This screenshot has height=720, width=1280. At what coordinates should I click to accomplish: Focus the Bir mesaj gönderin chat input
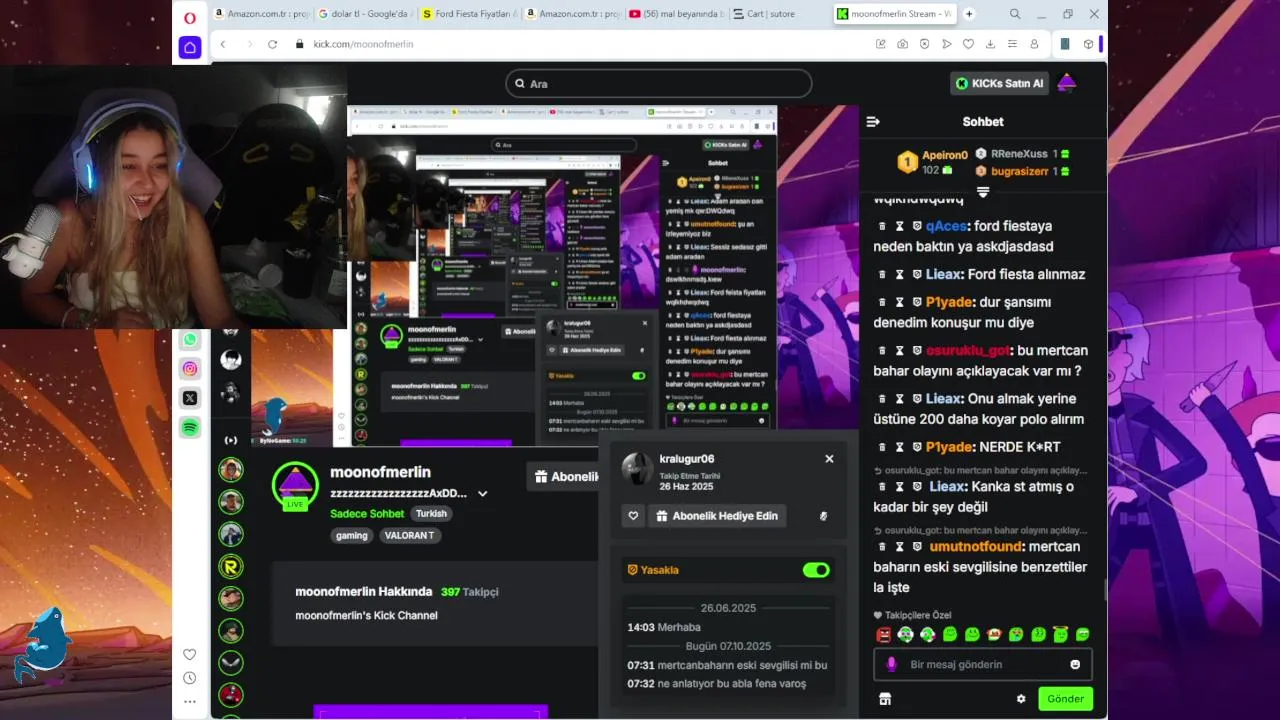[x=983, y=664]
